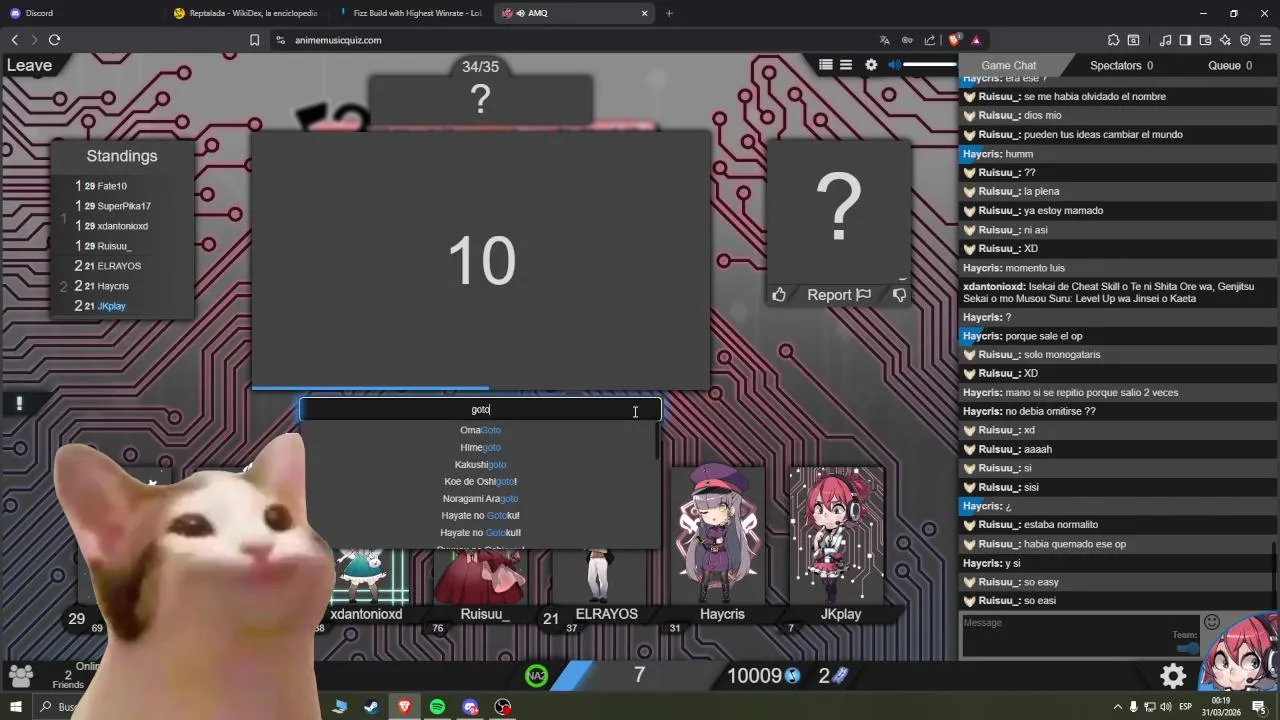Screen dimensions: 1280x720
Task: Choose Noragami Aragoto from the suggestions
Action: [480, 498]
